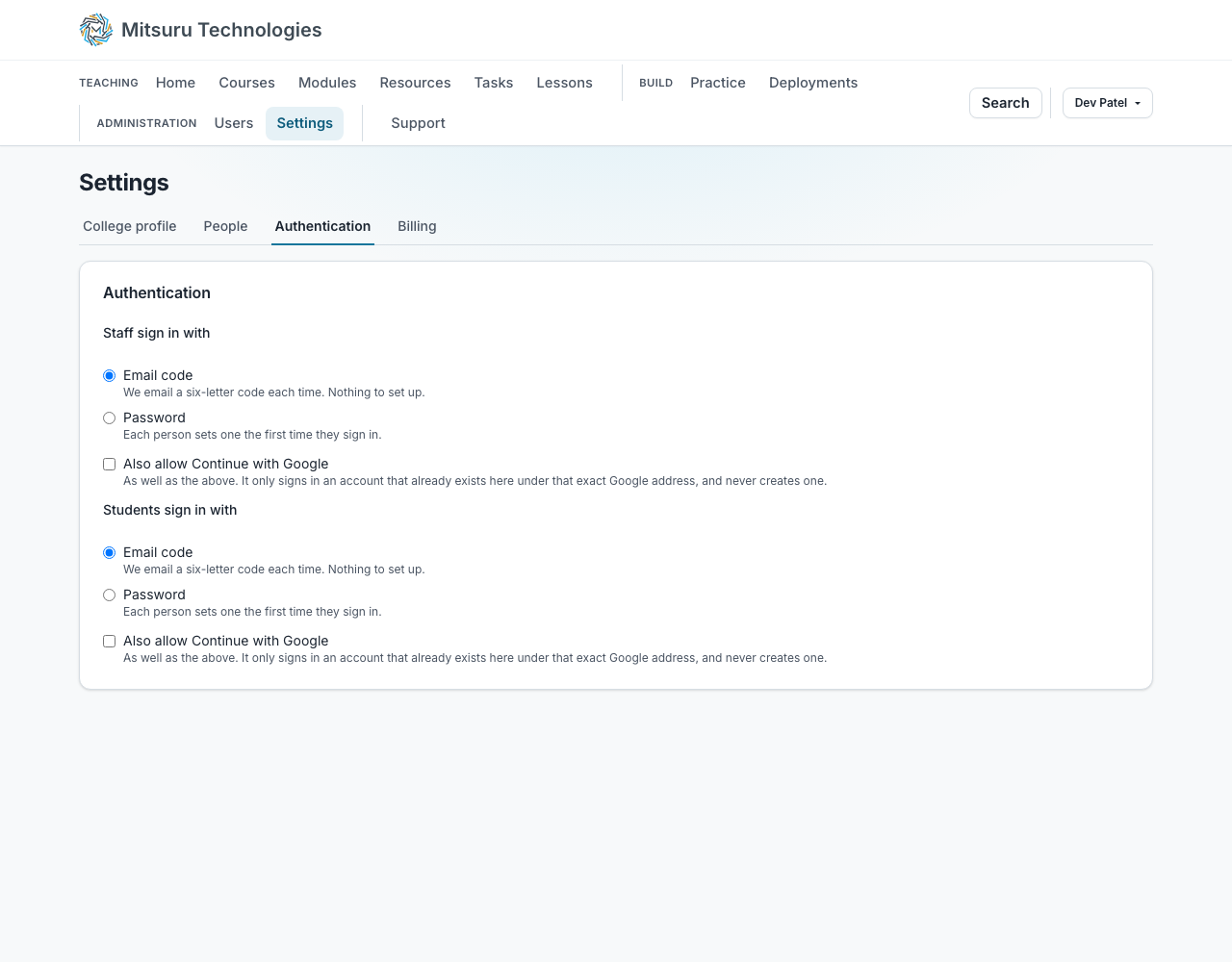
Task: Choose Password option for students sign in
Action: point(109,595)
